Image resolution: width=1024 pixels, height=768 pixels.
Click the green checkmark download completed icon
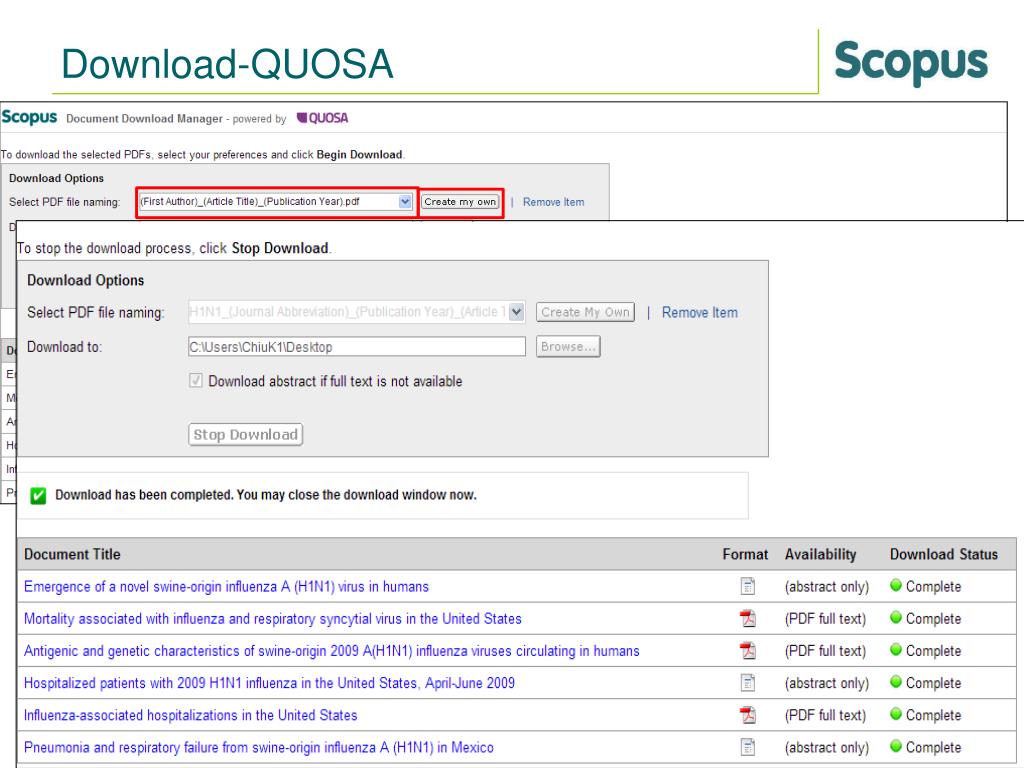(x=39, y=496)
